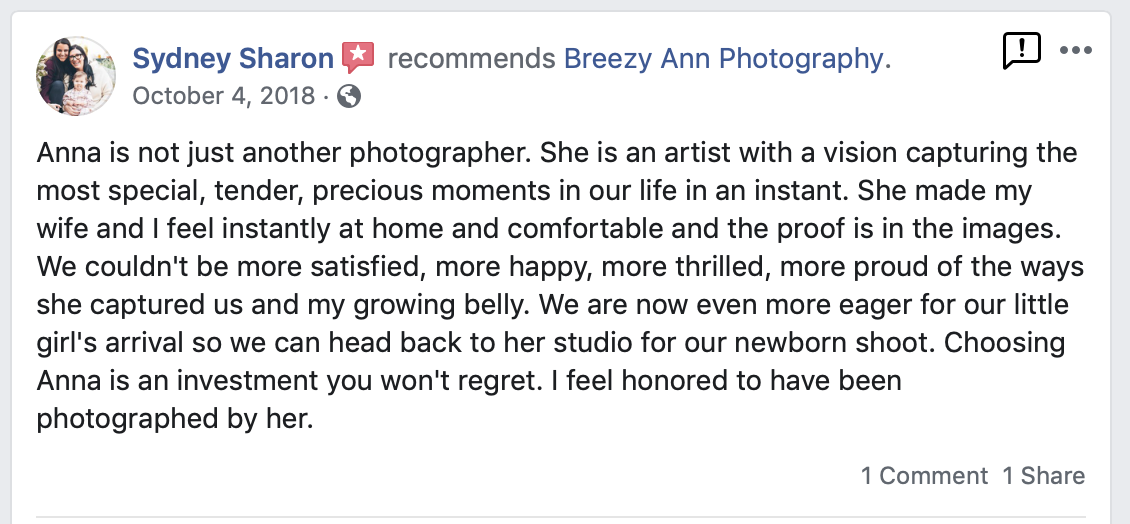The height and width of the screenshot is (524, 1130).
Task: View the 1 Share details
Action: pos(1043,476)
